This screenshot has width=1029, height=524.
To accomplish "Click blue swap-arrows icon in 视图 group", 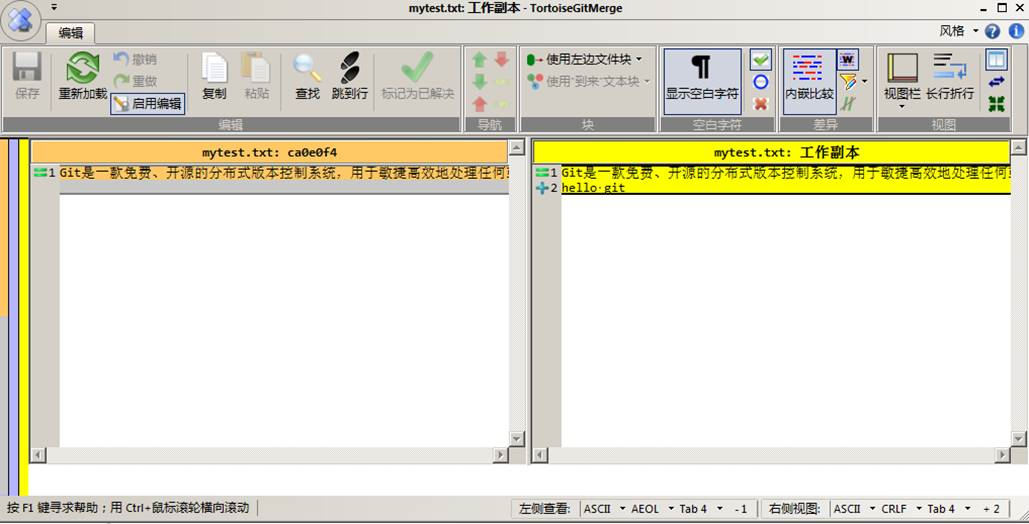I will pos(996,81).
